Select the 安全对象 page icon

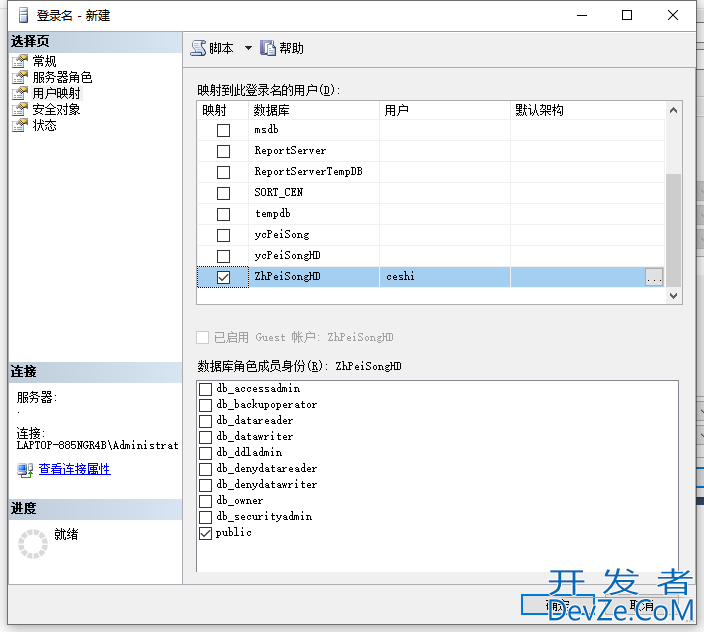click(x=20, y=110)
